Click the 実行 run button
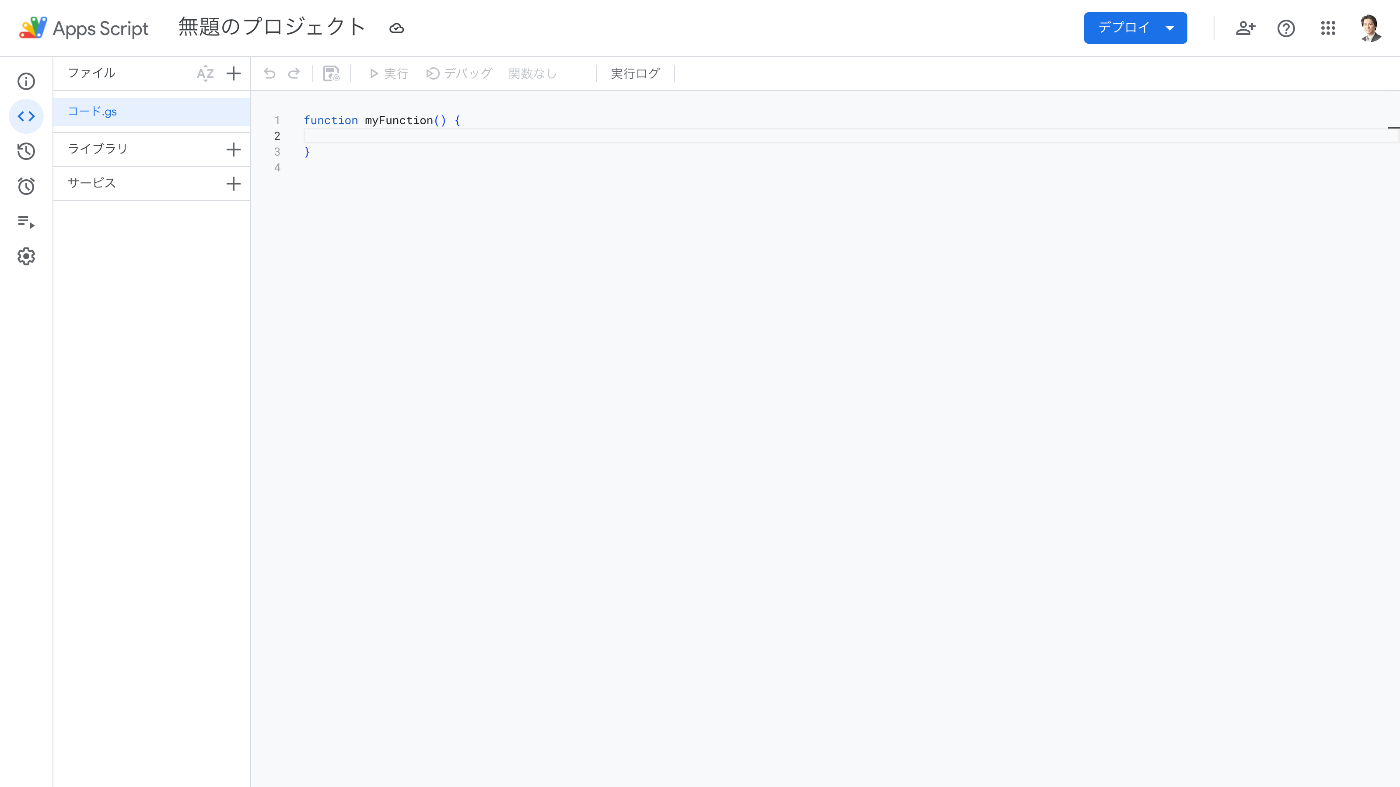The width and height of the screenshot is (1400, 787). click(x=389, y=73)
